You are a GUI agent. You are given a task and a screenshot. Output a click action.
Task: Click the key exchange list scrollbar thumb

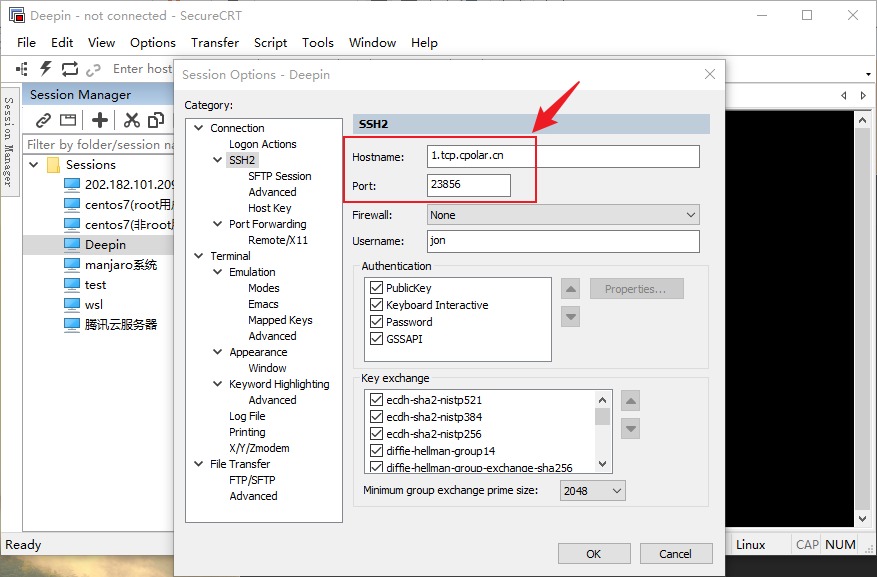(x=602, y=417)
